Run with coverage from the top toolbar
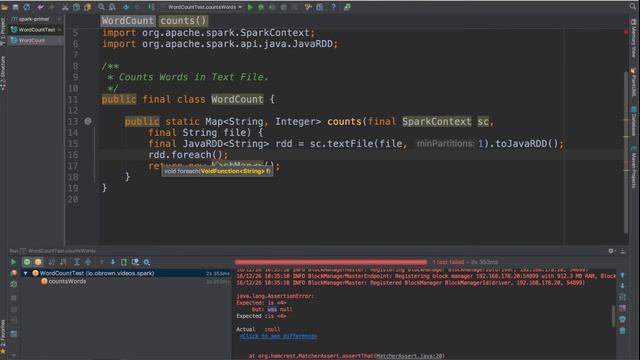Screen dimensions: 640x360 272,7
